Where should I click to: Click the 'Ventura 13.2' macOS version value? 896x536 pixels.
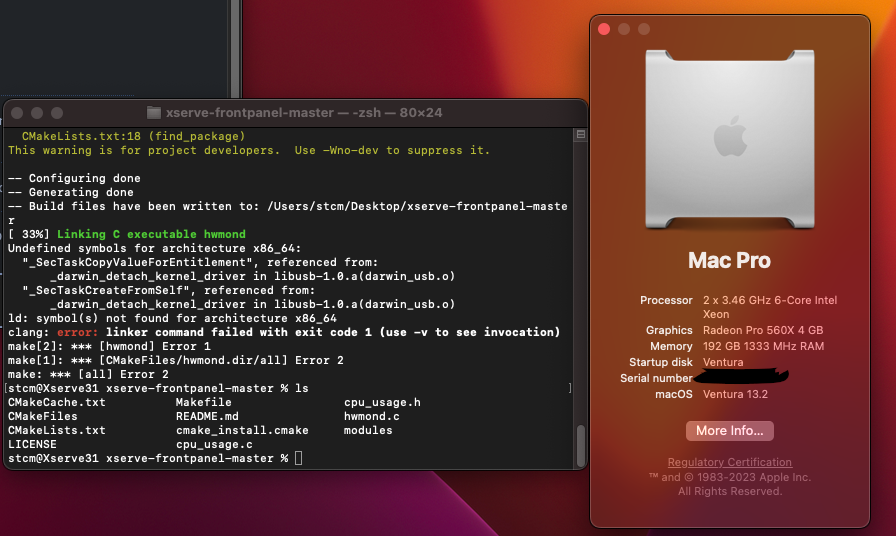(735, 394)
